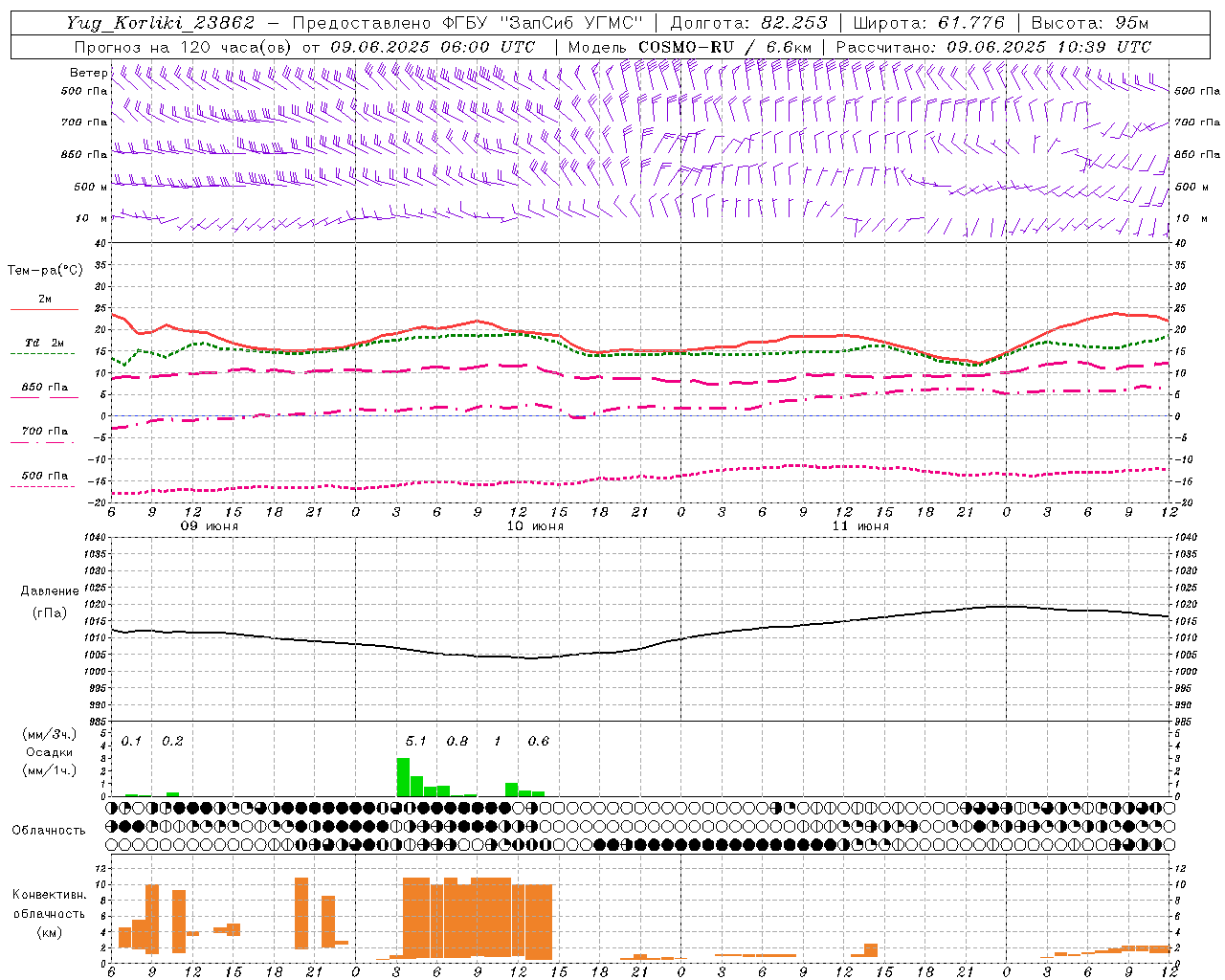
Task: Click the 5.1 precipitation total value
Action: pos(415,741)
